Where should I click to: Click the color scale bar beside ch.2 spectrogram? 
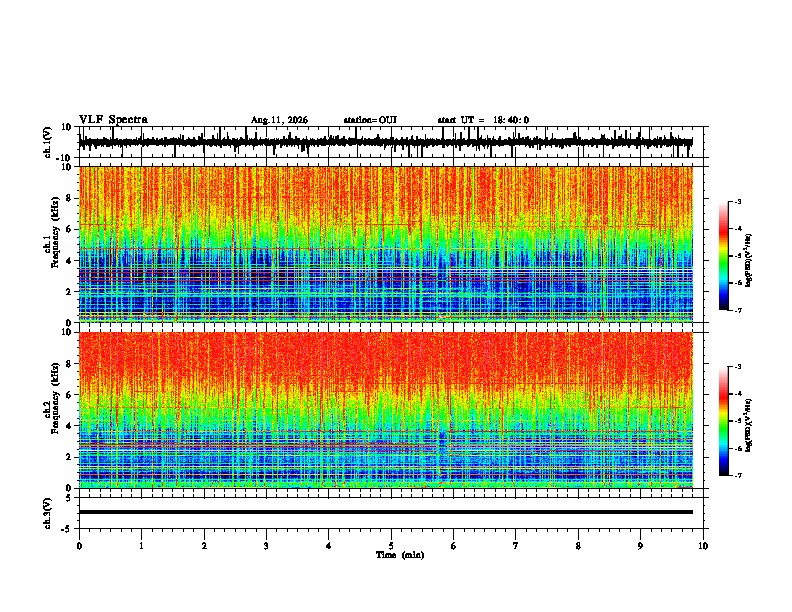point(724,421)
